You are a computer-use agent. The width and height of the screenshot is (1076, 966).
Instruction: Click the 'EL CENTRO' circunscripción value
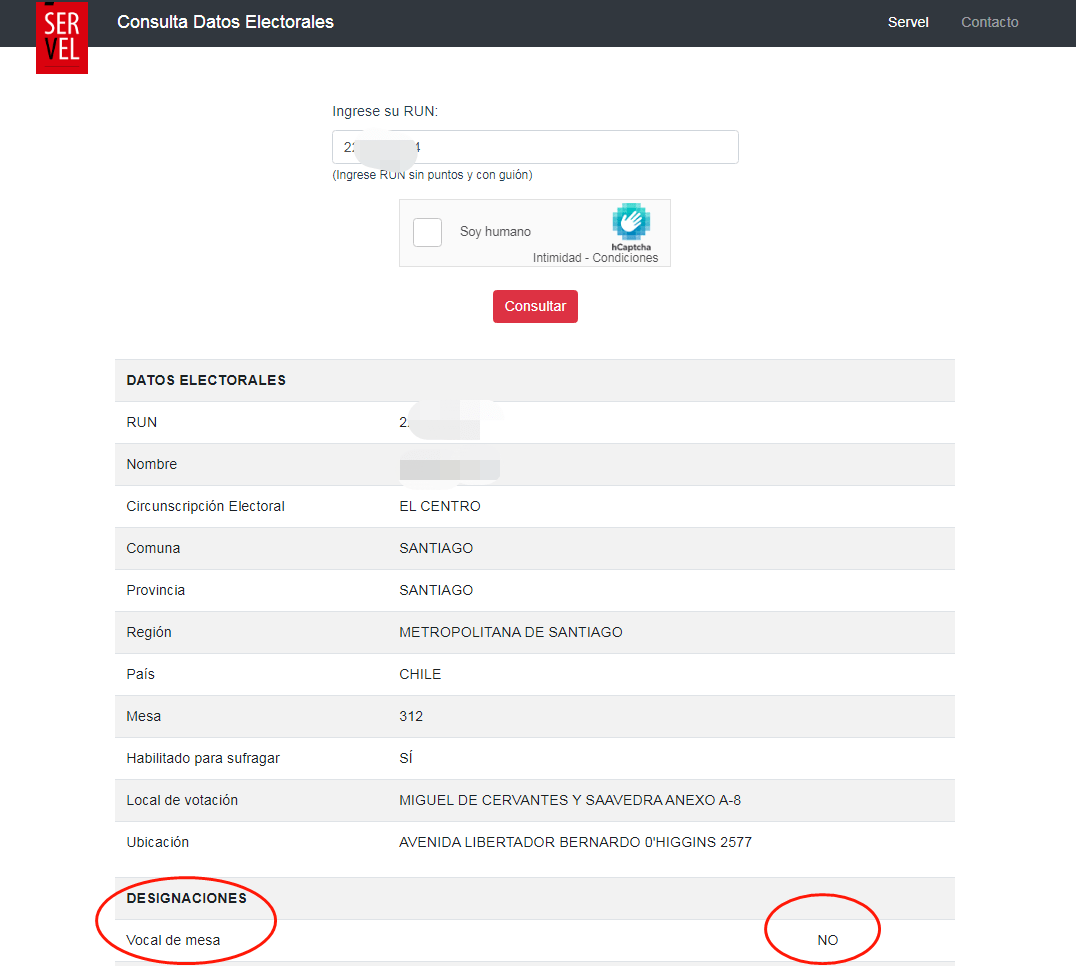[439, 506]
